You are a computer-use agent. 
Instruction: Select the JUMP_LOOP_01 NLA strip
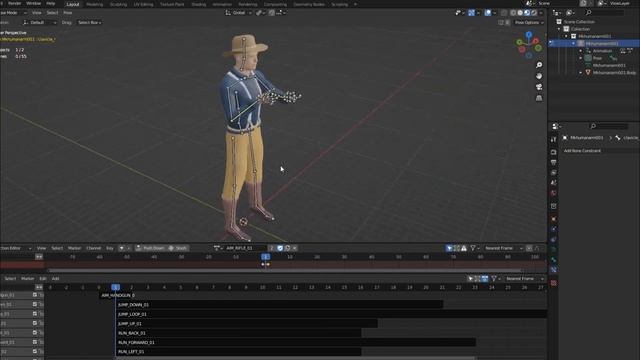point(331,314)
